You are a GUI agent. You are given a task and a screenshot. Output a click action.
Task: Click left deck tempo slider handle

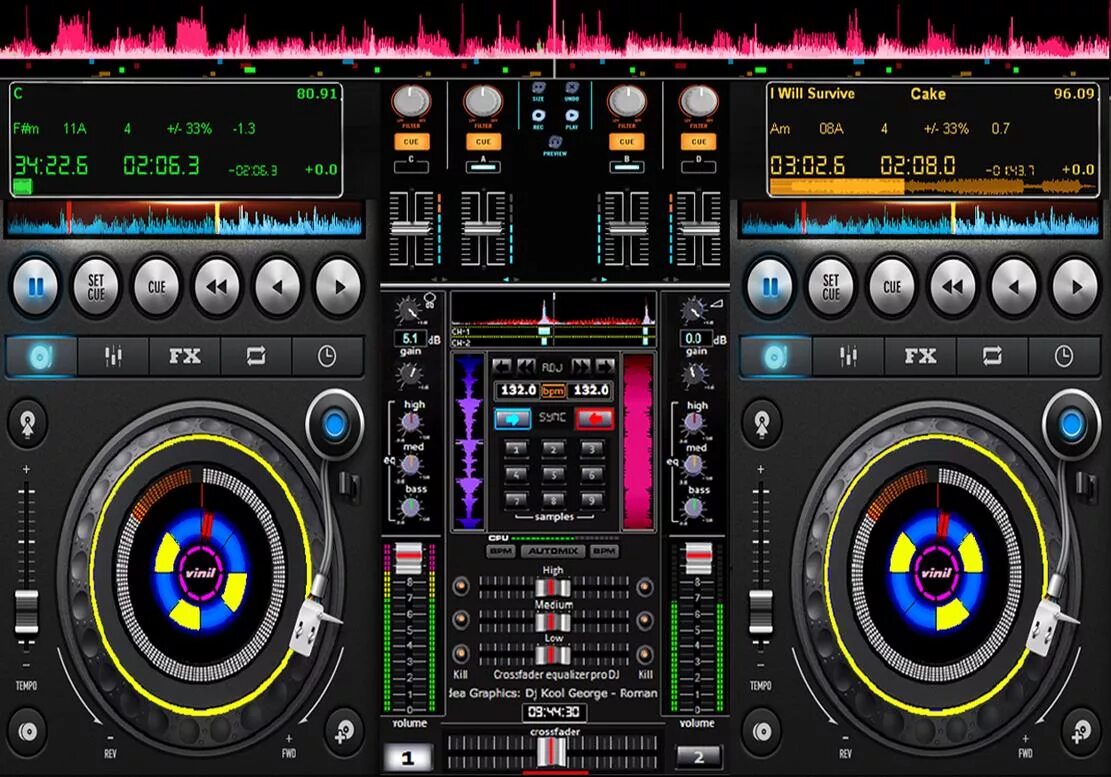click(26, 613)
